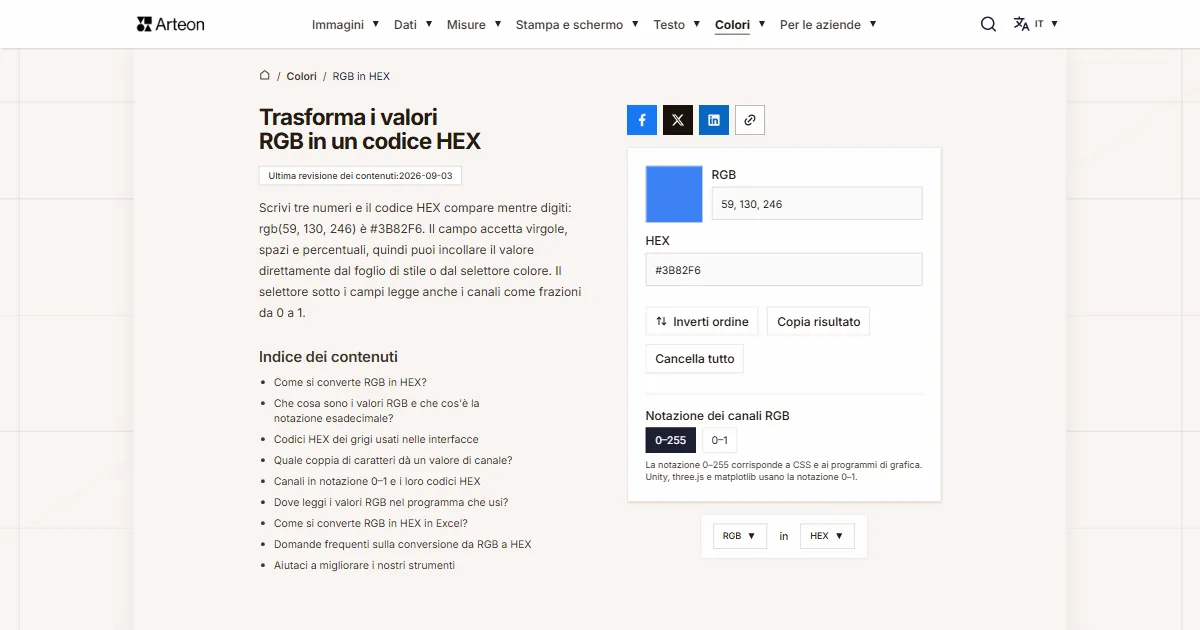Jump to Domande frequenti section
The width and height of the screenshot is (1200, 630).
coord(403,544)
